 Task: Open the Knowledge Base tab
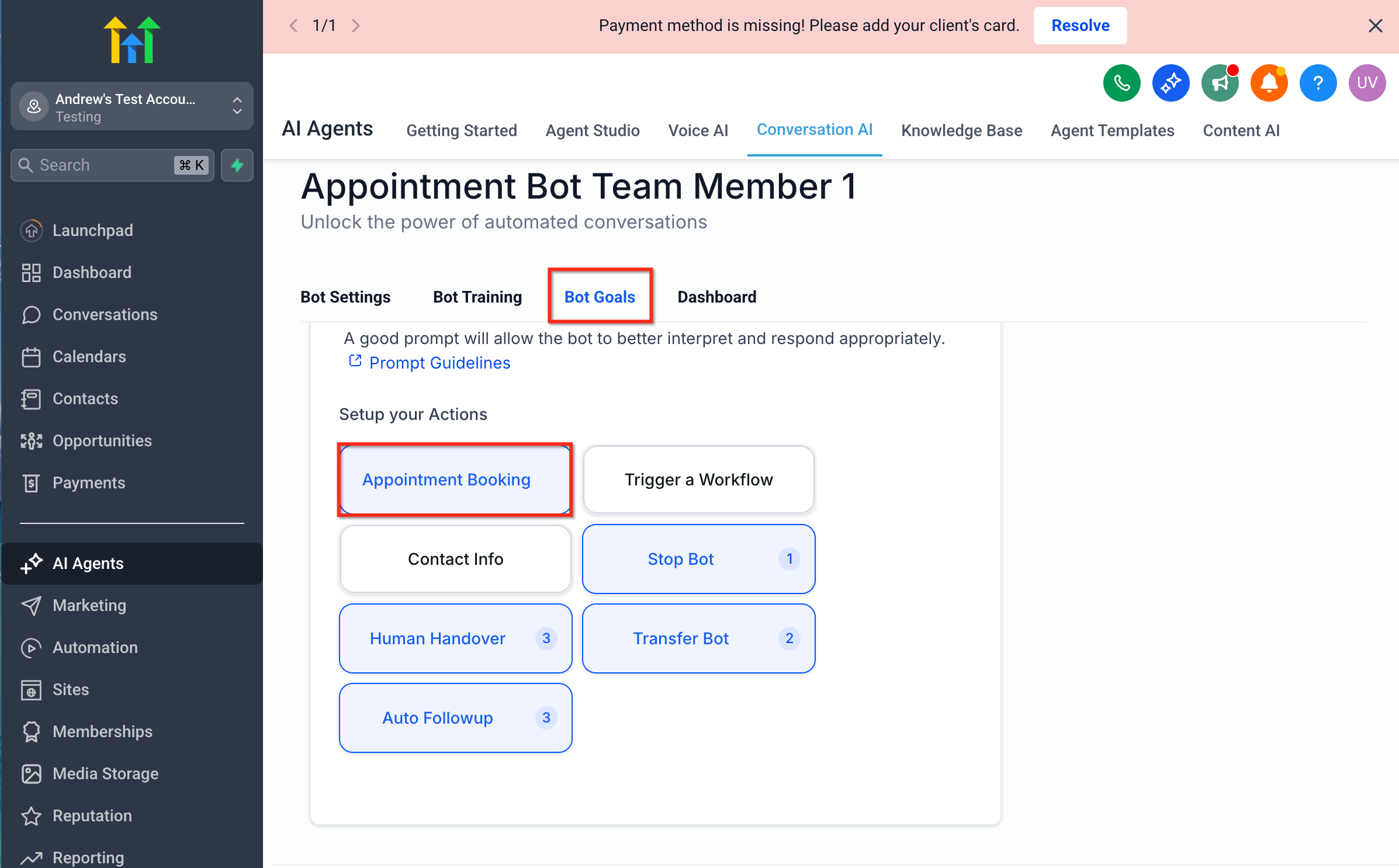pyautogui.click(x=961, y=130)
